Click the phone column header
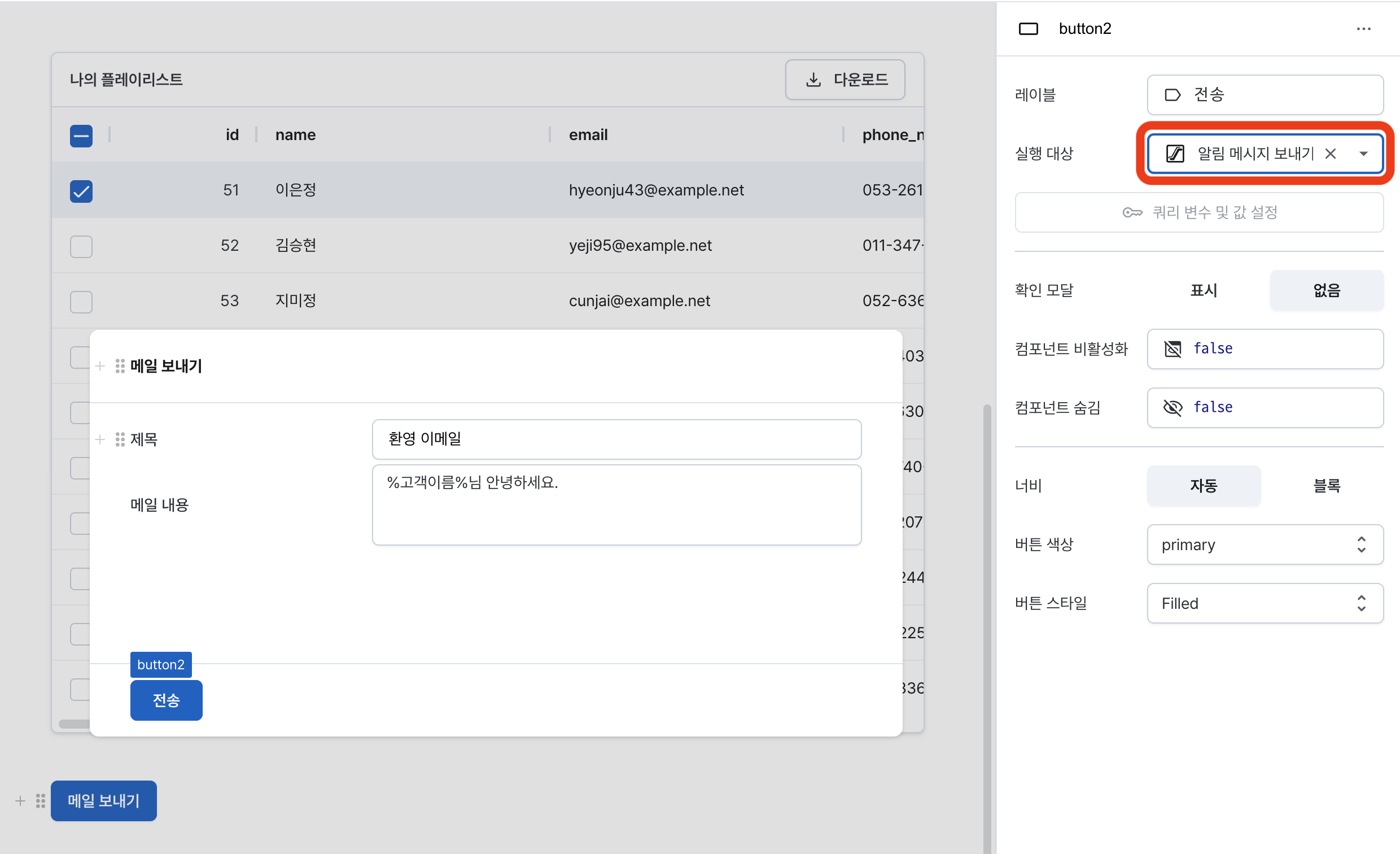The width and height of the screenshot is (1400, 854). click(x=893, y=135)
